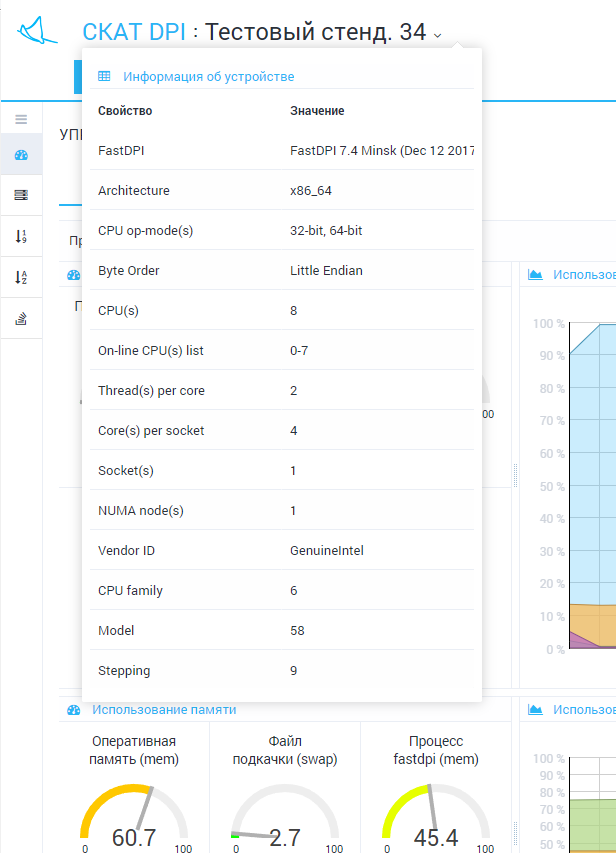The width and height of the screenshot is (616, 853).
Task: Open the Использование памяти panel title
Action: tap(164, 709)
